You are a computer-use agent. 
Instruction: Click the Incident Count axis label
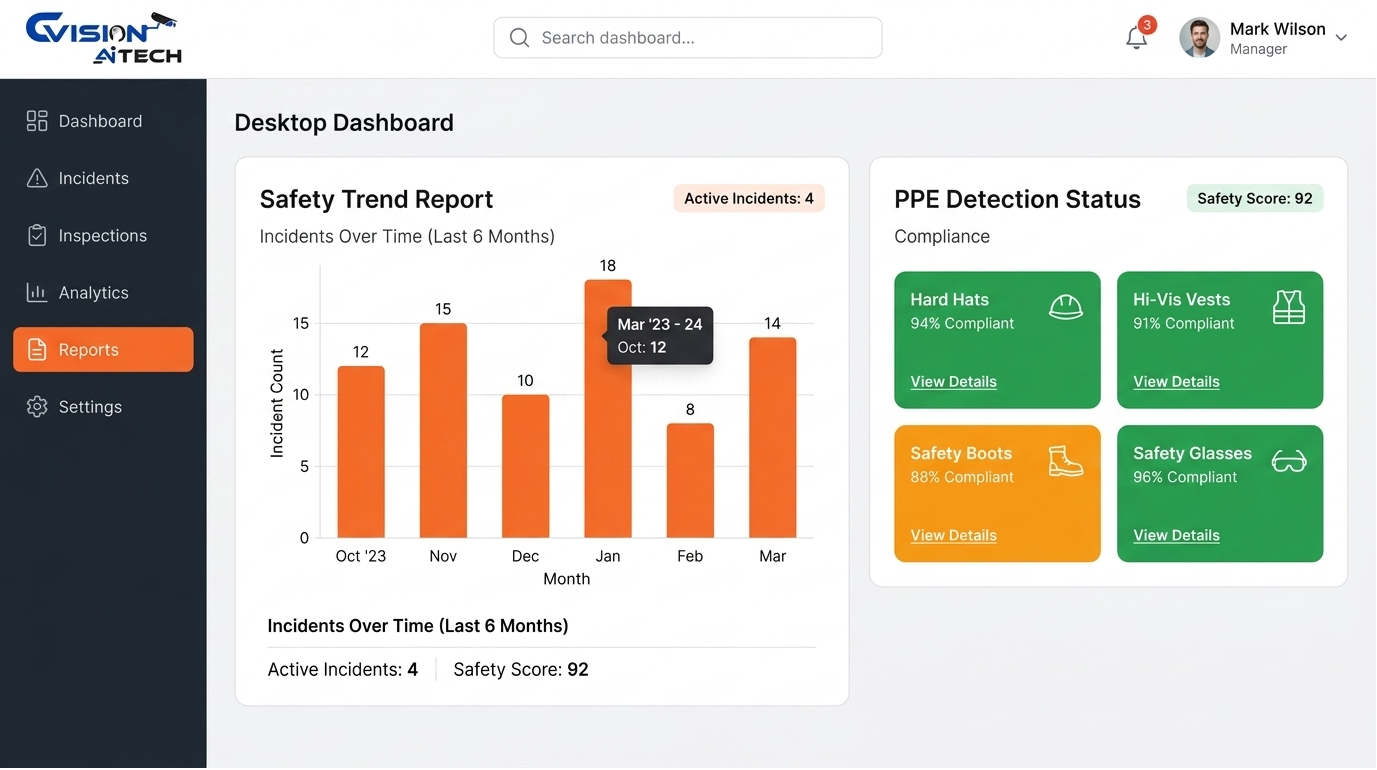pos(278,403)
